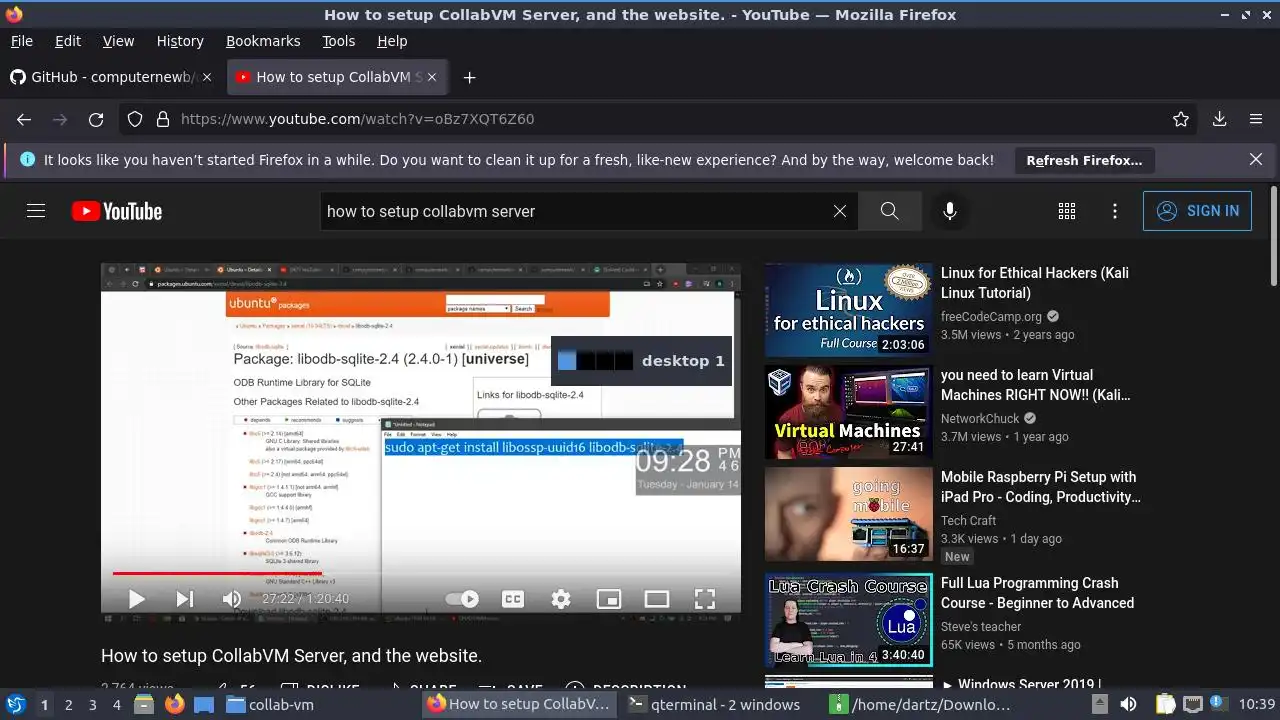The width and height of the screenshot is (1280, 720).
Task: Open the Tools menu
Action: pos(338,41)
